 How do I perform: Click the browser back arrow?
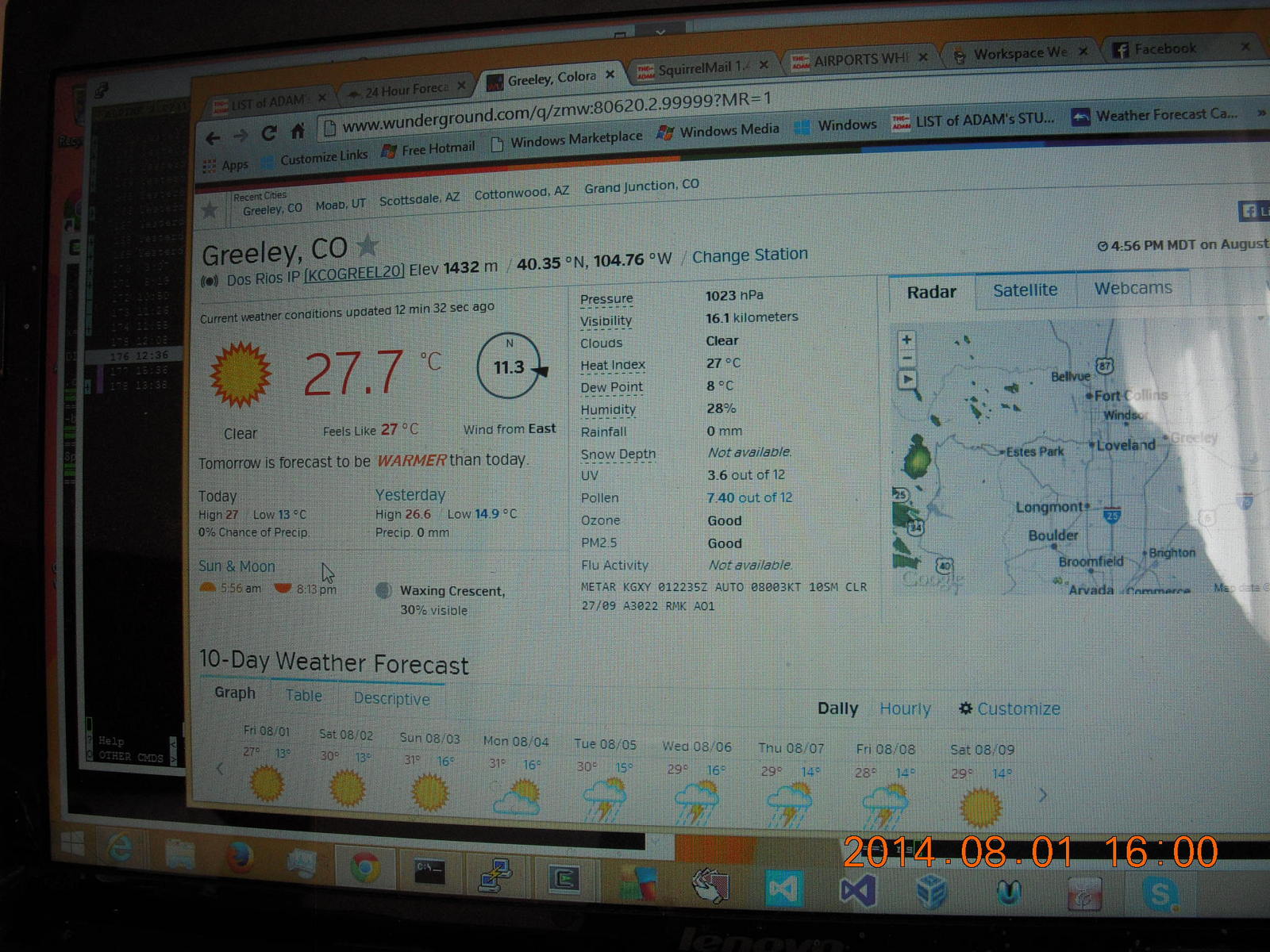(x=213, y=139)
